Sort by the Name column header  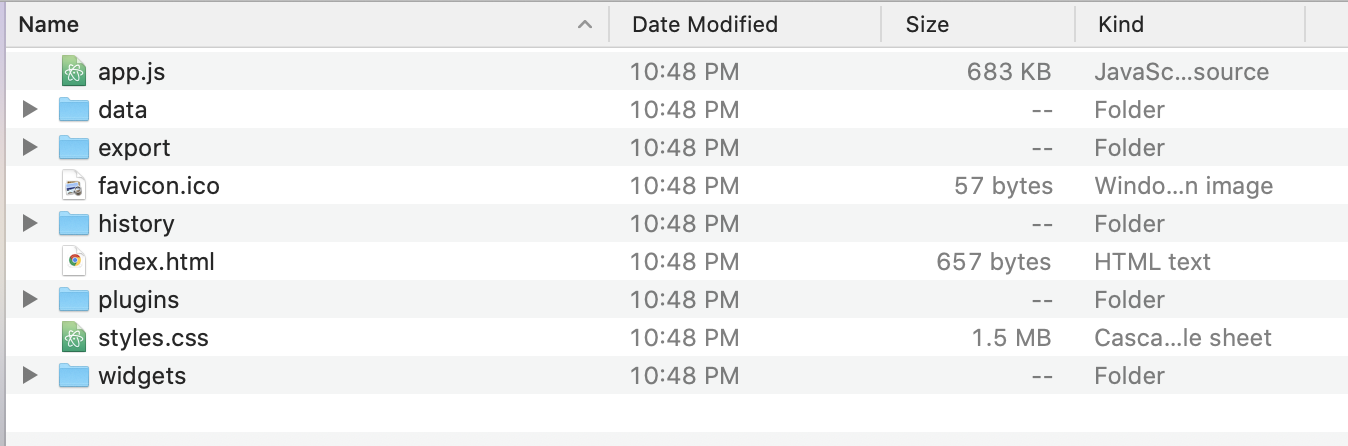pos(48,24)
